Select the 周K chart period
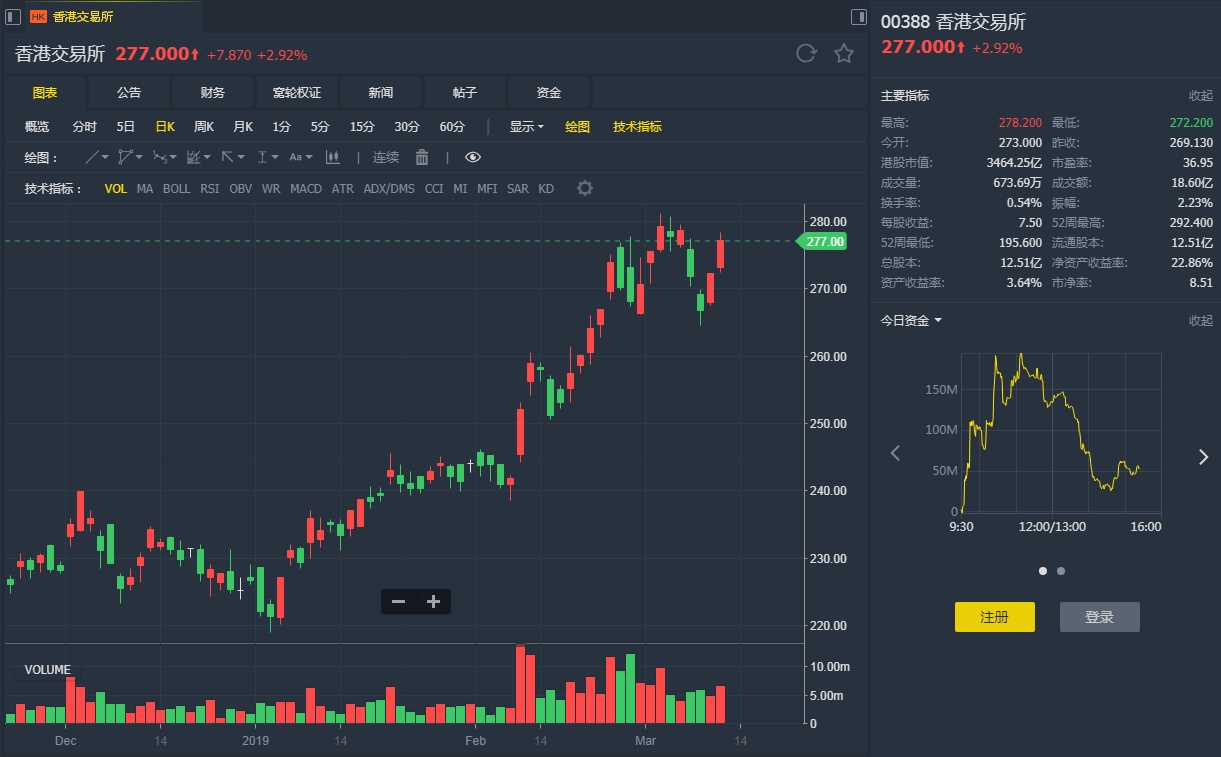1221x757 pixels. point(204,127)
